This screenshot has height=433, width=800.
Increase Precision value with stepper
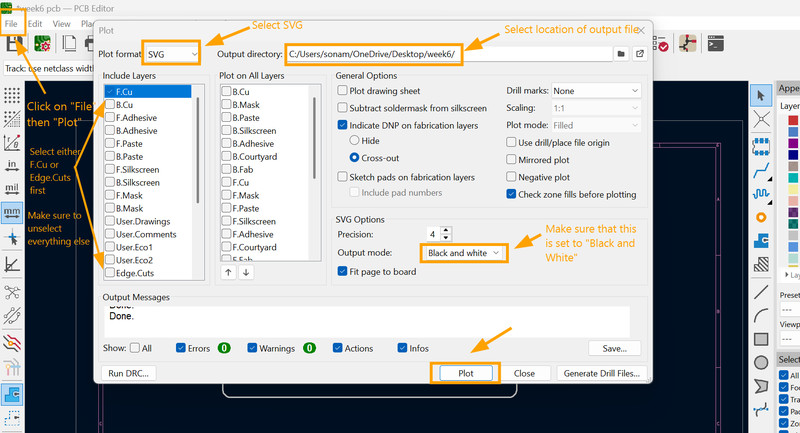point(446,231)
